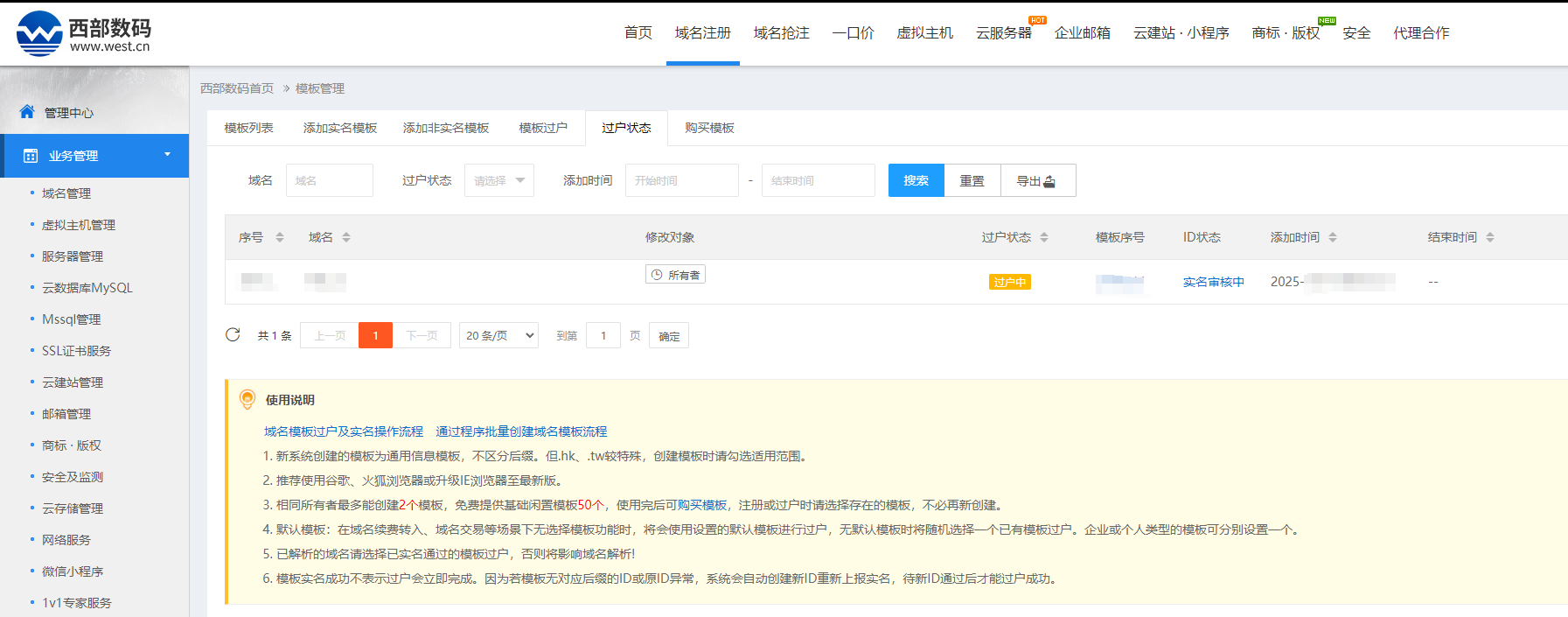Click the 下一页 pagination button

coord(422,335)
